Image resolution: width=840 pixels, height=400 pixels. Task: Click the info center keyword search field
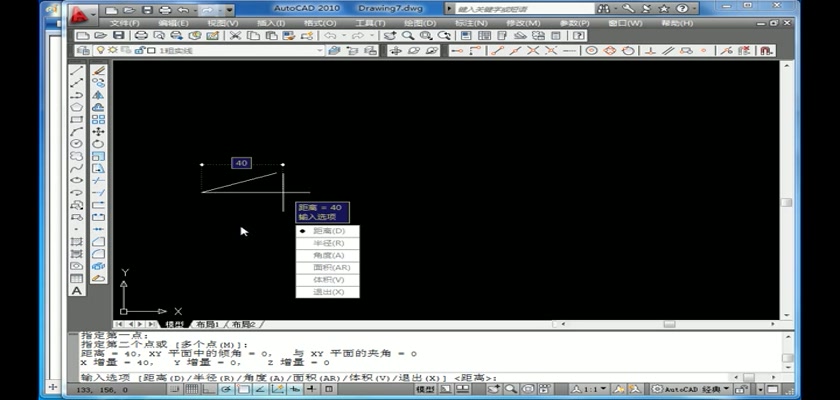coord(524,9)
